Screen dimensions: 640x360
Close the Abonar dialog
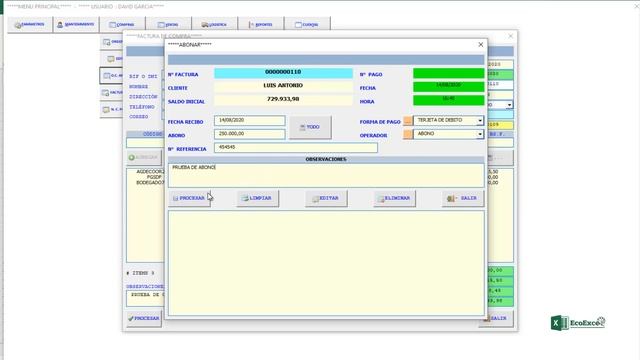[x=480, y=44]
